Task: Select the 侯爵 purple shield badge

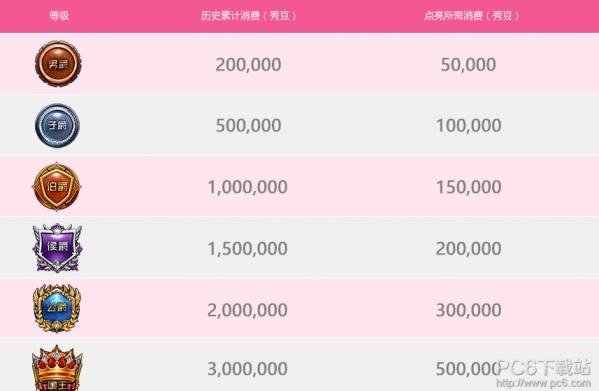Action: pos(57,248)
